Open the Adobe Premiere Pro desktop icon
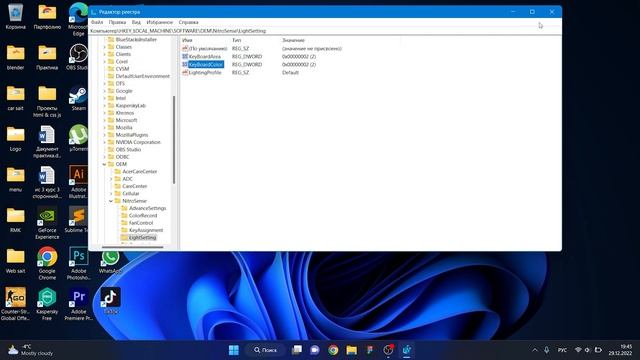This screenshot has width=640, height=360. [x=78, y=304]
